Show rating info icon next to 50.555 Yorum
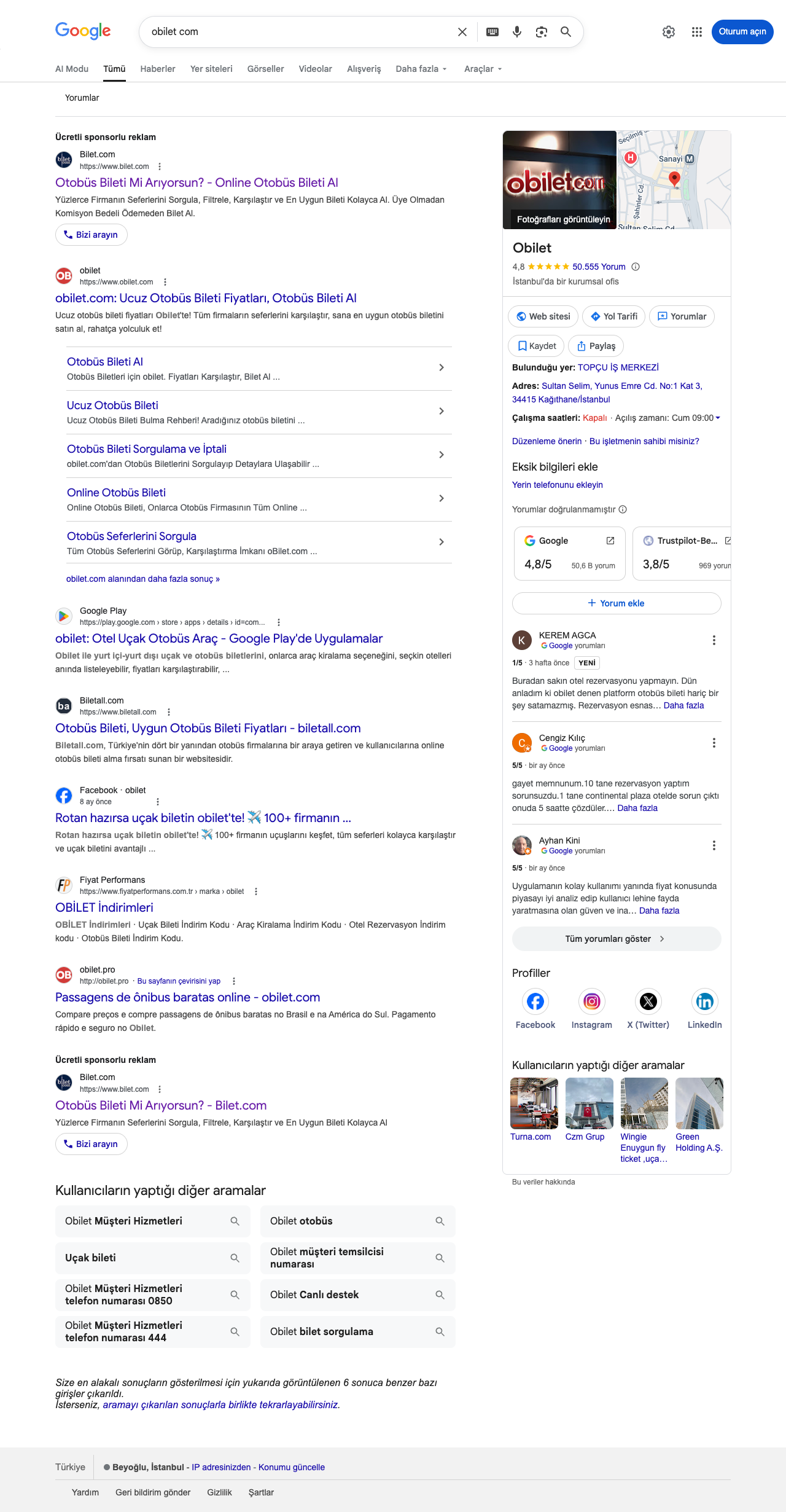Viewport: 786px width, 1512px height. 636,267
